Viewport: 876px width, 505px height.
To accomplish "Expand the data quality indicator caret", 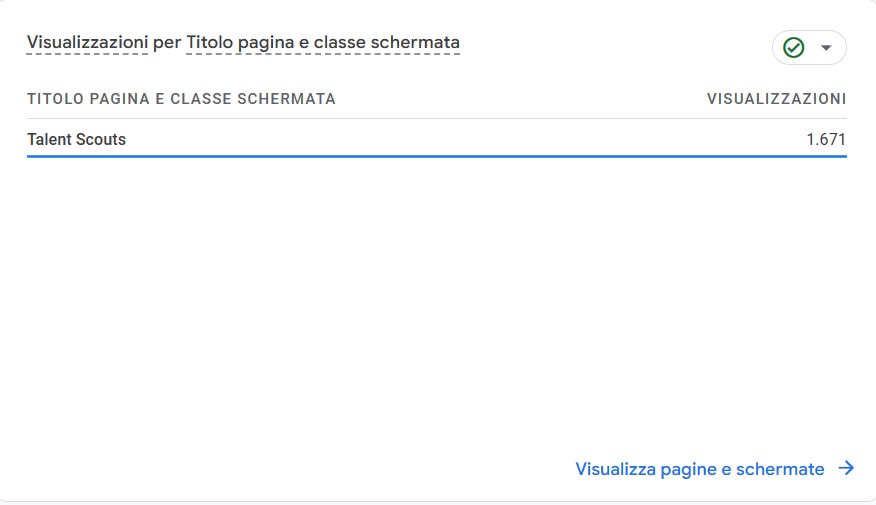I will (826, 48).
